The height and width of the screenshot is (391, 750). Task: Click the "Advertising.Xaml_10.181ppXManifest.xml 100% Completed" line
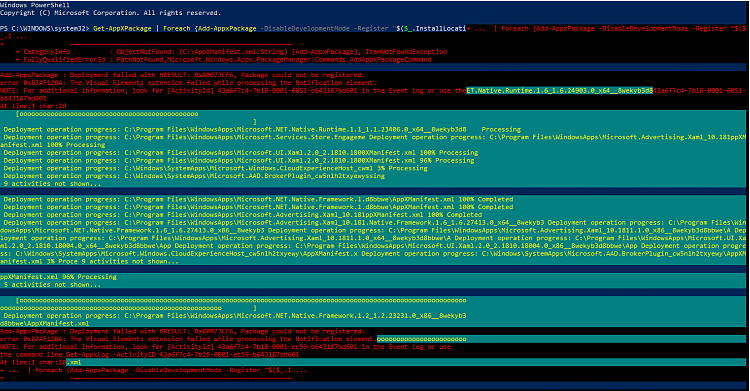pyautogui.click(x=243, y=215)
